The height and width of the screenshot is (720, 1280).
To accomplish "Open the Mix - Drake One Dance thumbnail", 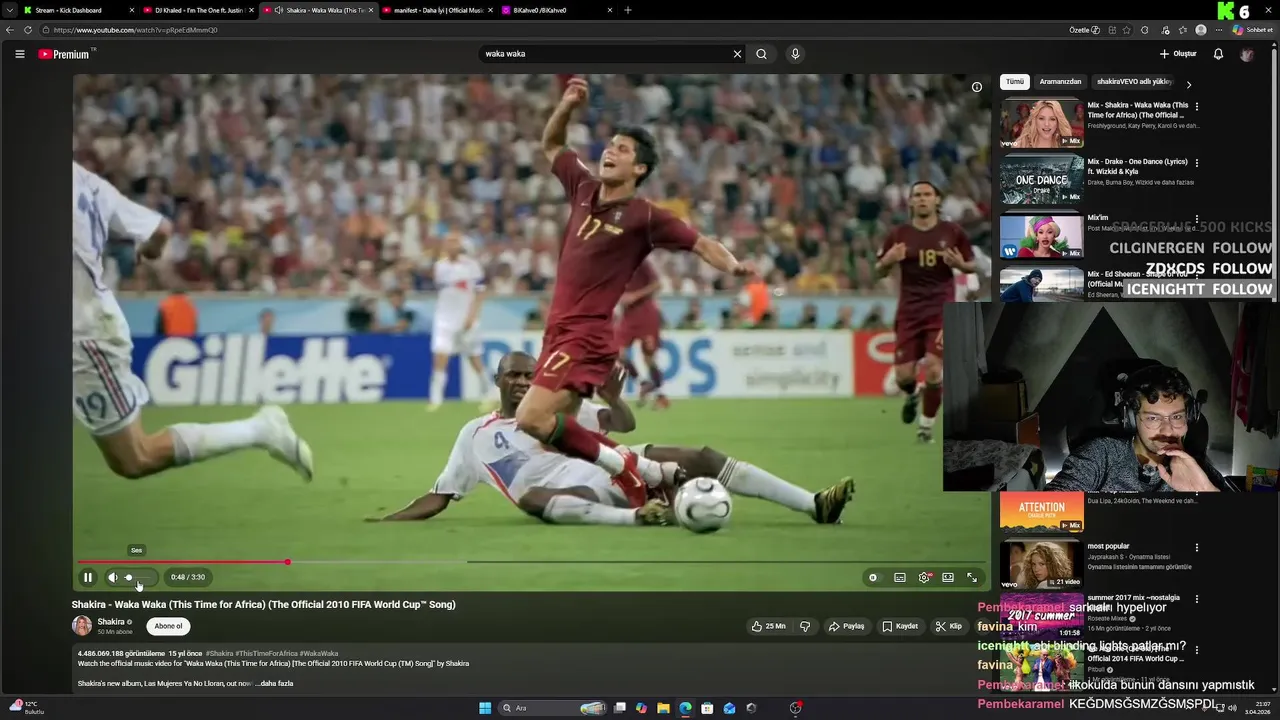I will (1042, 180).
